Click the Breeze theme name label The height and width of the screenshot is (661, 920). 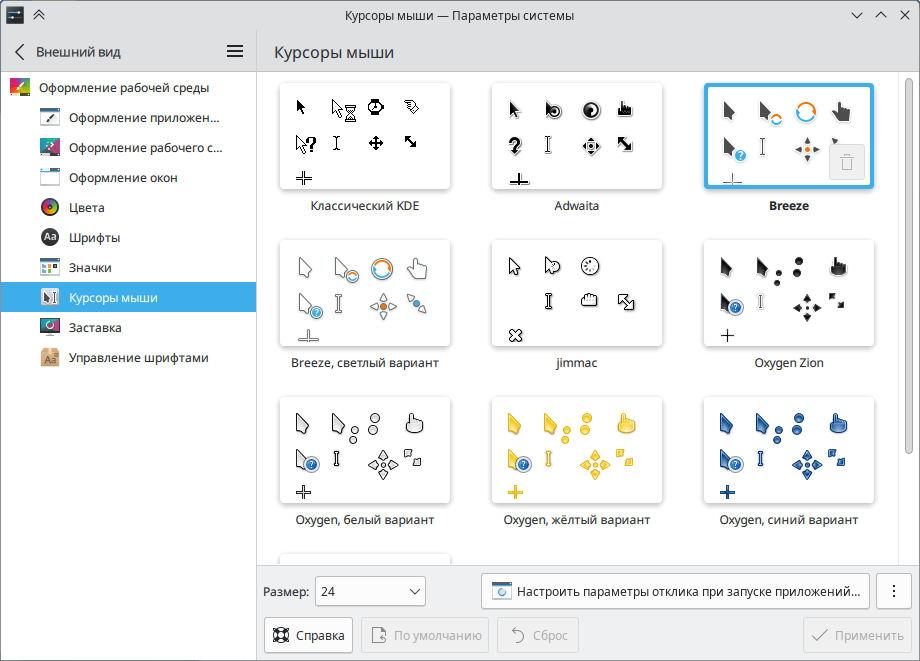789,206
